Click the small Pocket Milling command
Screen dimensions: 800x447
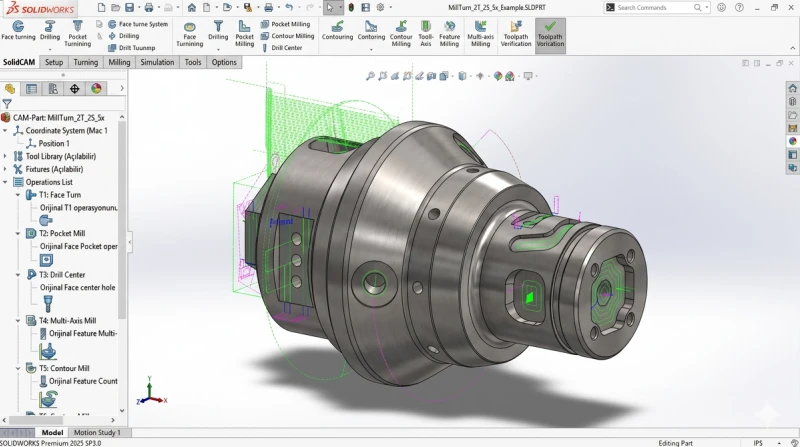click(x=285, y=24)
